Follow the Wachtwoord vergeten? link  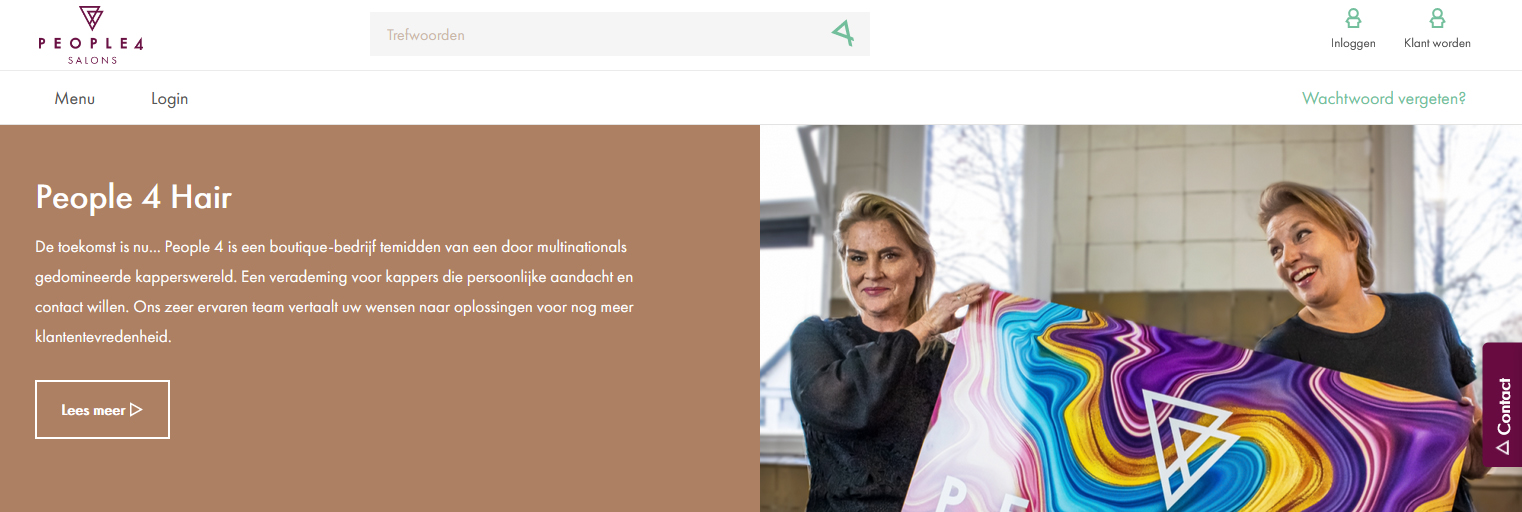[1384, 98]
